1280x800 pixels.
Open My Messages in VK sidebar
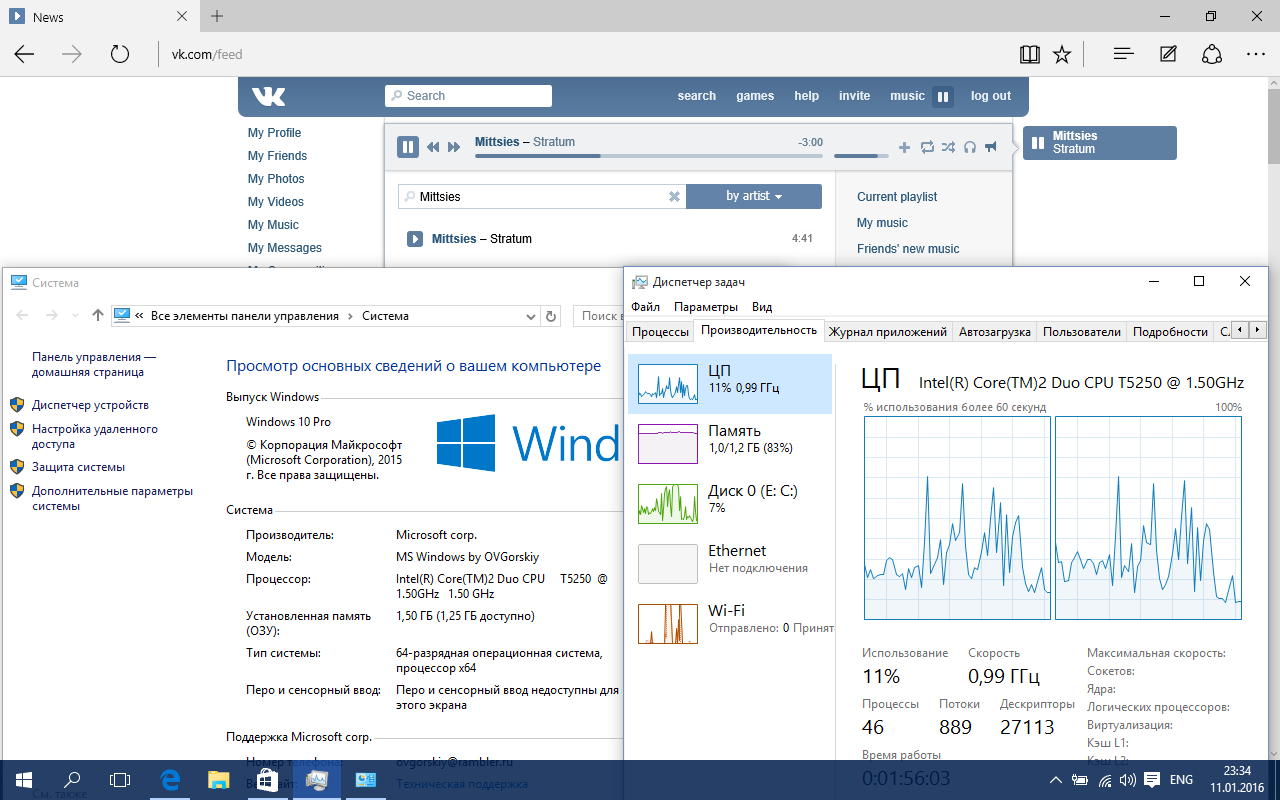tap(285, 248)
